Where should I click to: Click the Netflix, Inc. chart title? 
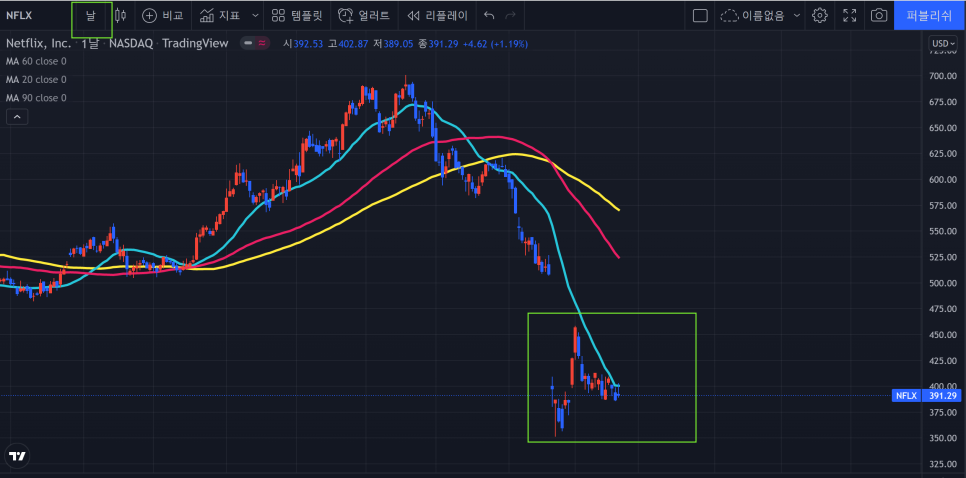point(38,43)
